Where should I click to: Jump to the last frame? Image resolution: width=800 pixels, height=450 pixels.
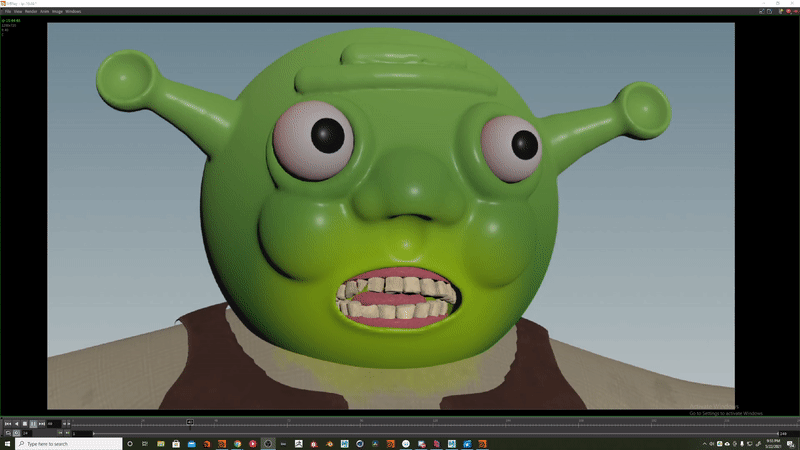tap(42, 424)
